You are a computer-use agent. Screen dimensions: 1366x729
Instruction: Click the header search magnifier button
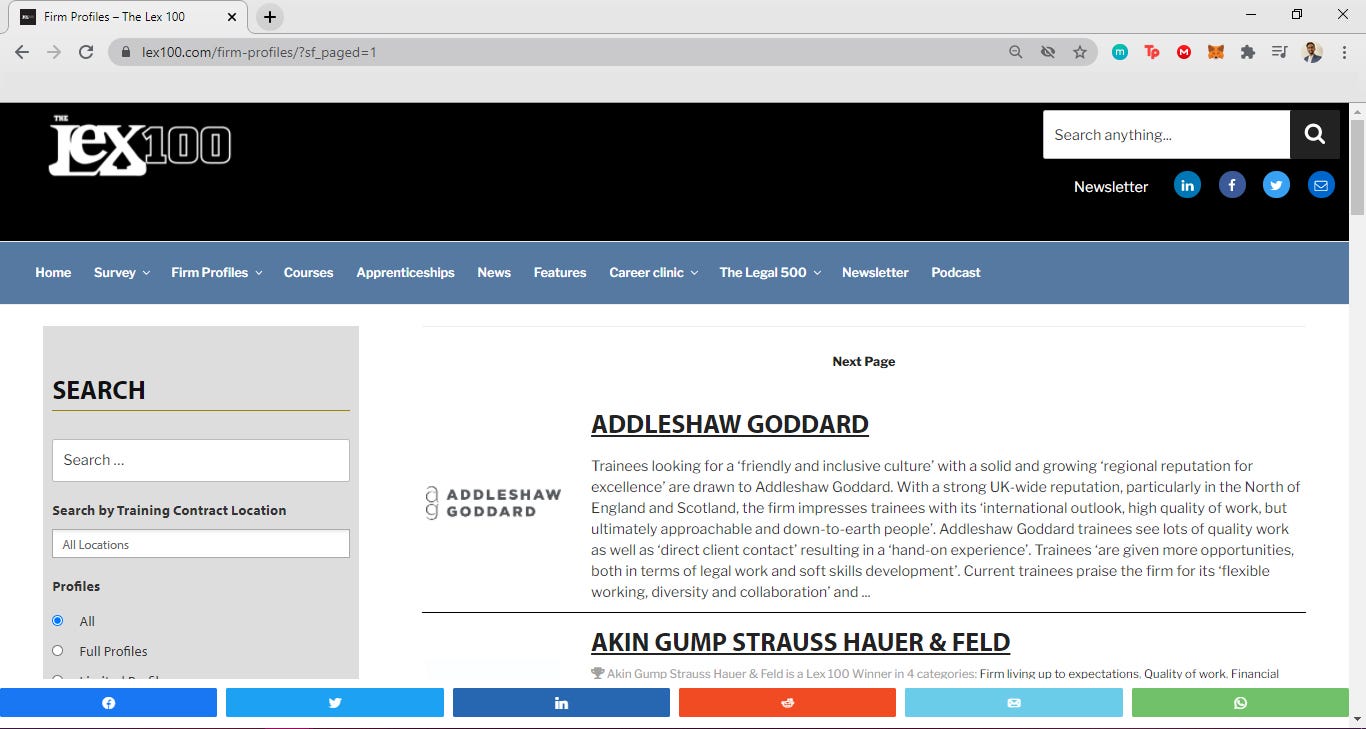pos(1314,134)
